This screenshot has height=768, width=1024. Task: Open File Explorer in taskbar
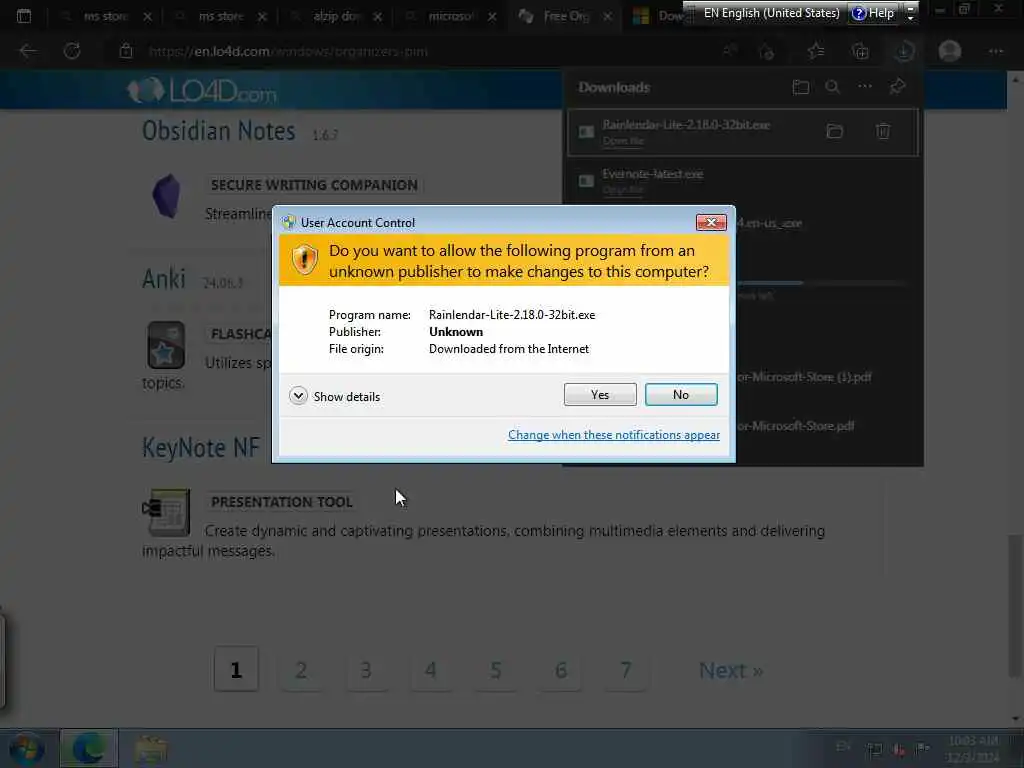point(151,750)
